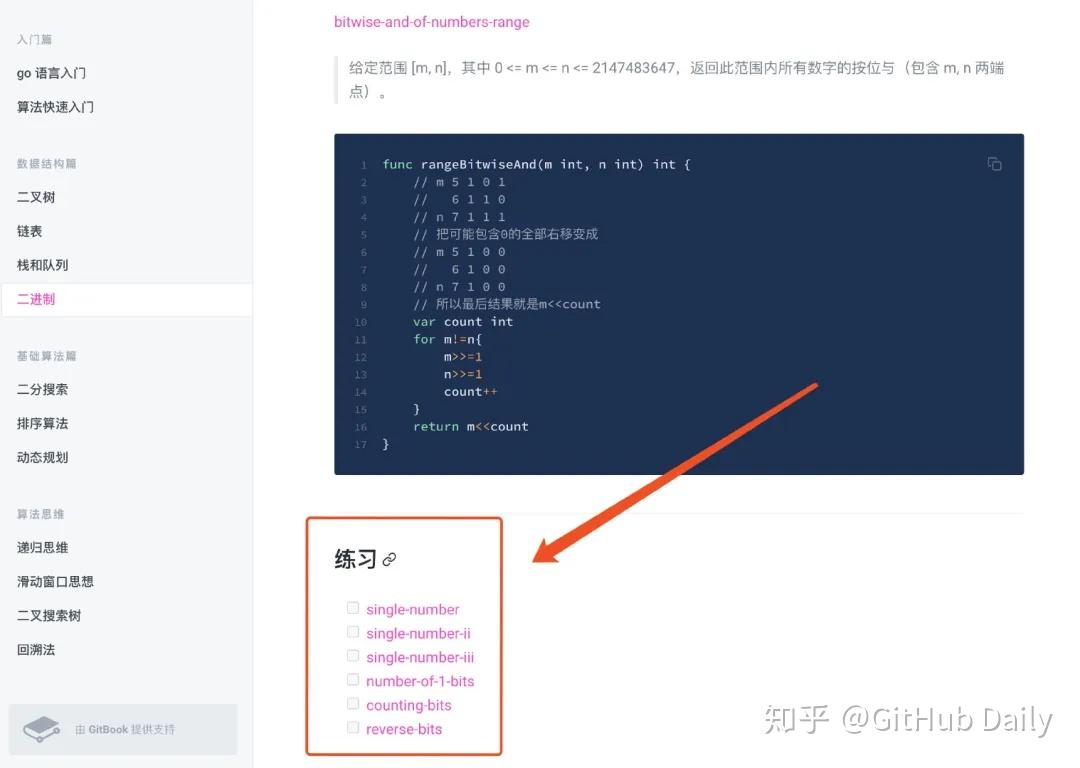
Task: Follow the counting-bits link
Action: click(x=408, y=705)
